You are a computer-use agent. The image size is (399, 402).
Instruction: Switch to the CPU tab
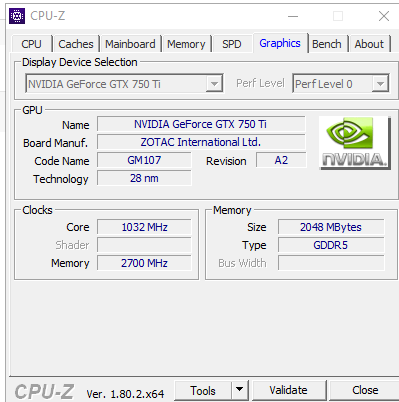[32, 44]
